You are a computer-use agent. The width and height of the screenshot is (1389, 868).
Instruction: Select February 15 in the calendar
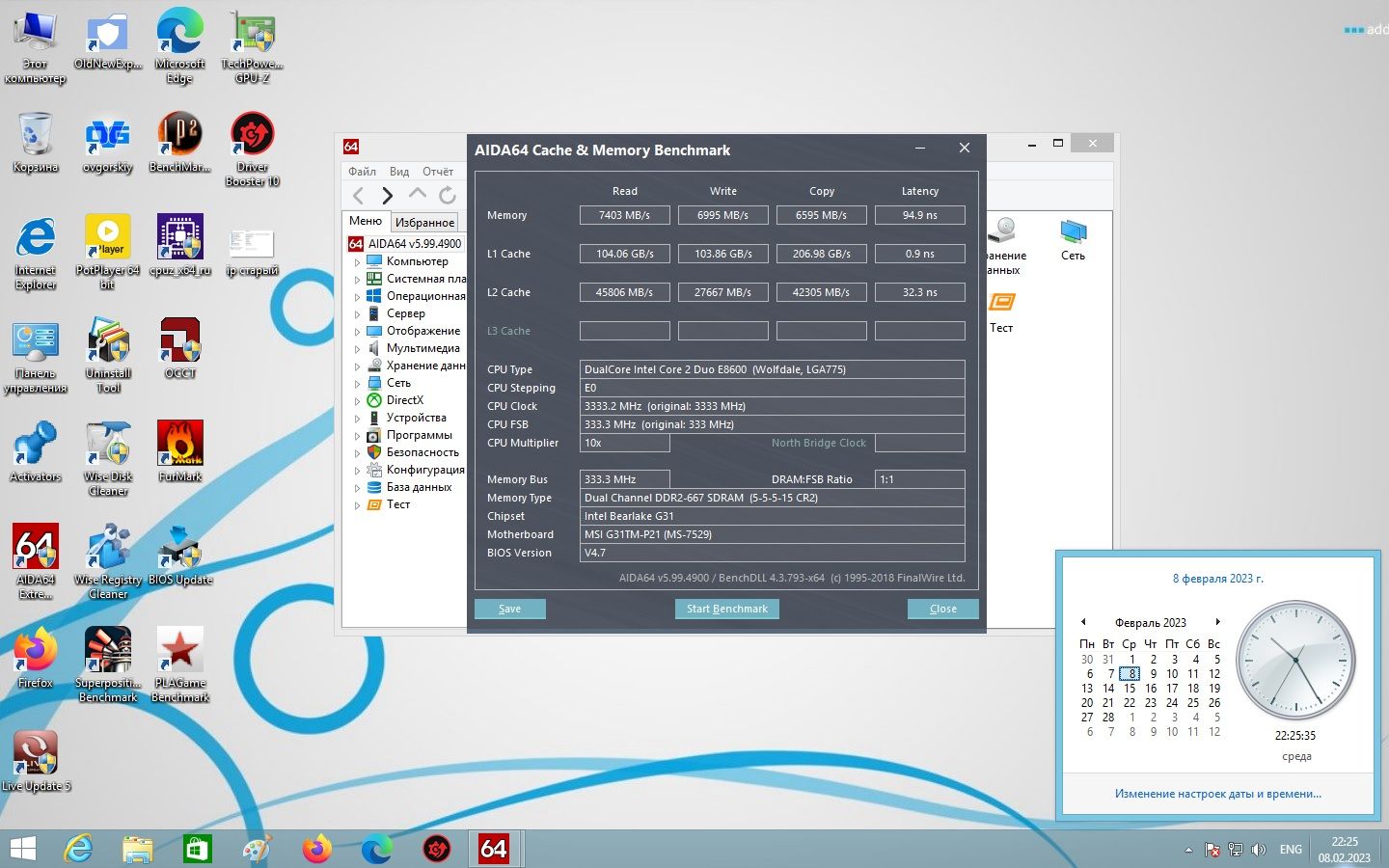(x=1130, y=689)
